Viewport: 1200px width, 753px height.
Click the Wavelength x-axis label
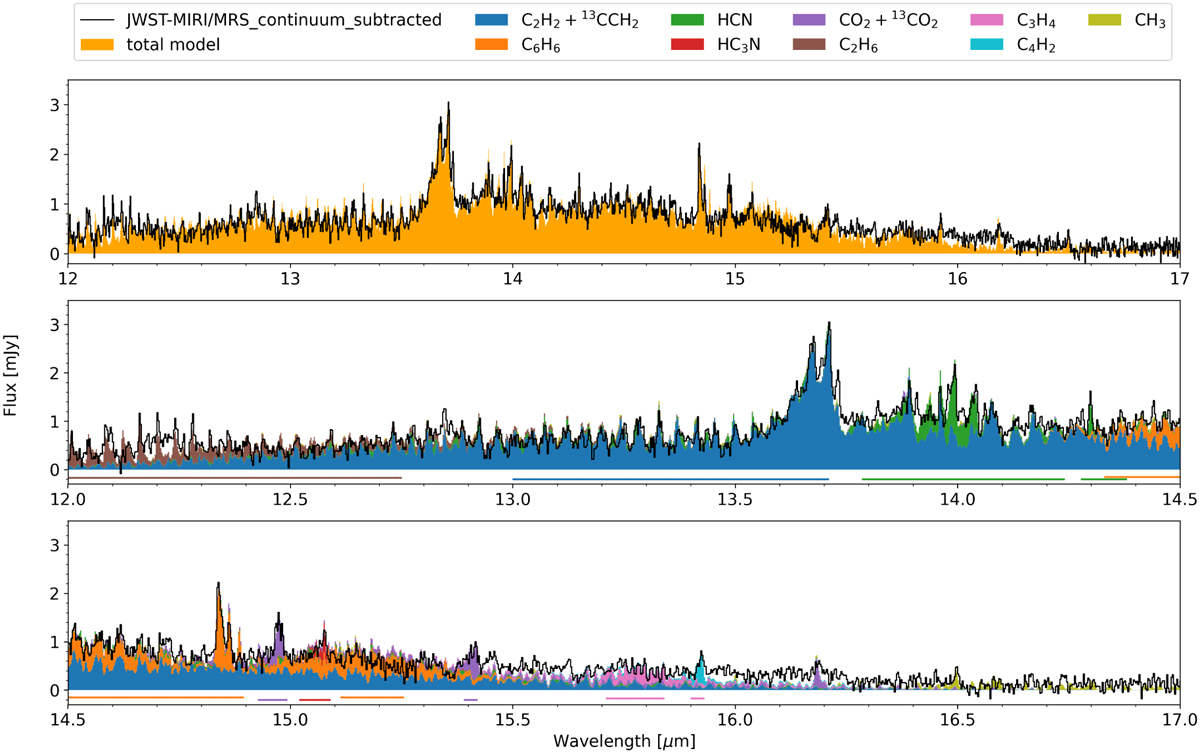(x=624, y=741)
